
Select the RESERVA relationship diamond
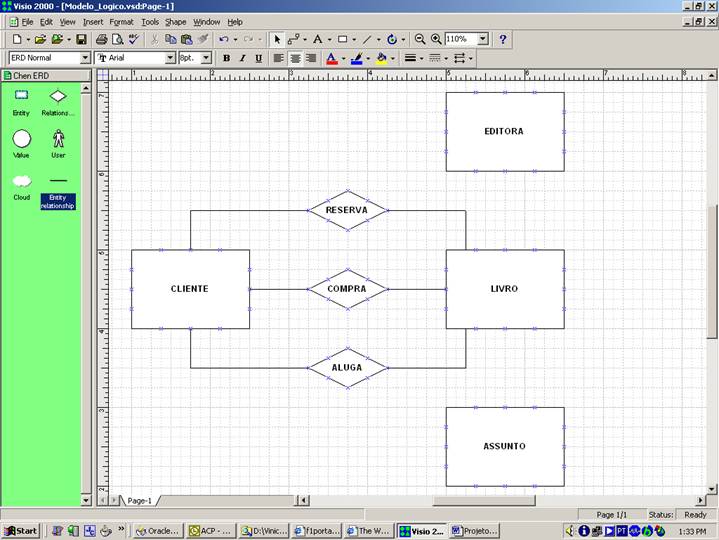[x=348, y=210]
